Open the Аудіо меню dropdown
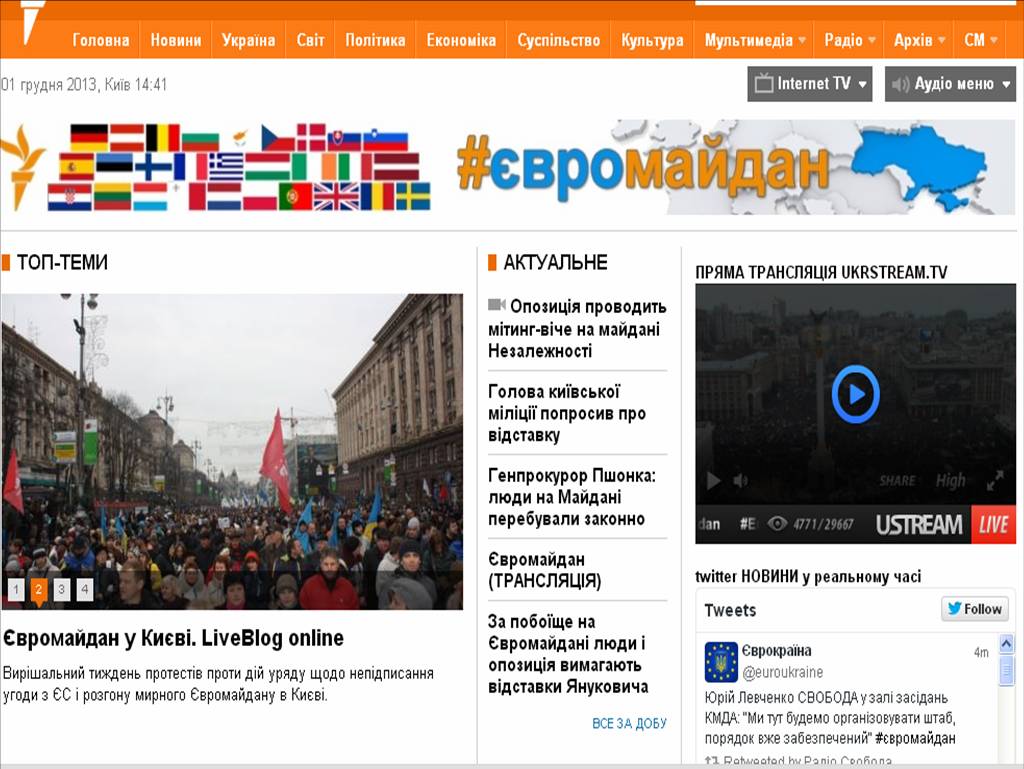1024x769 pixels. (950, 84)
